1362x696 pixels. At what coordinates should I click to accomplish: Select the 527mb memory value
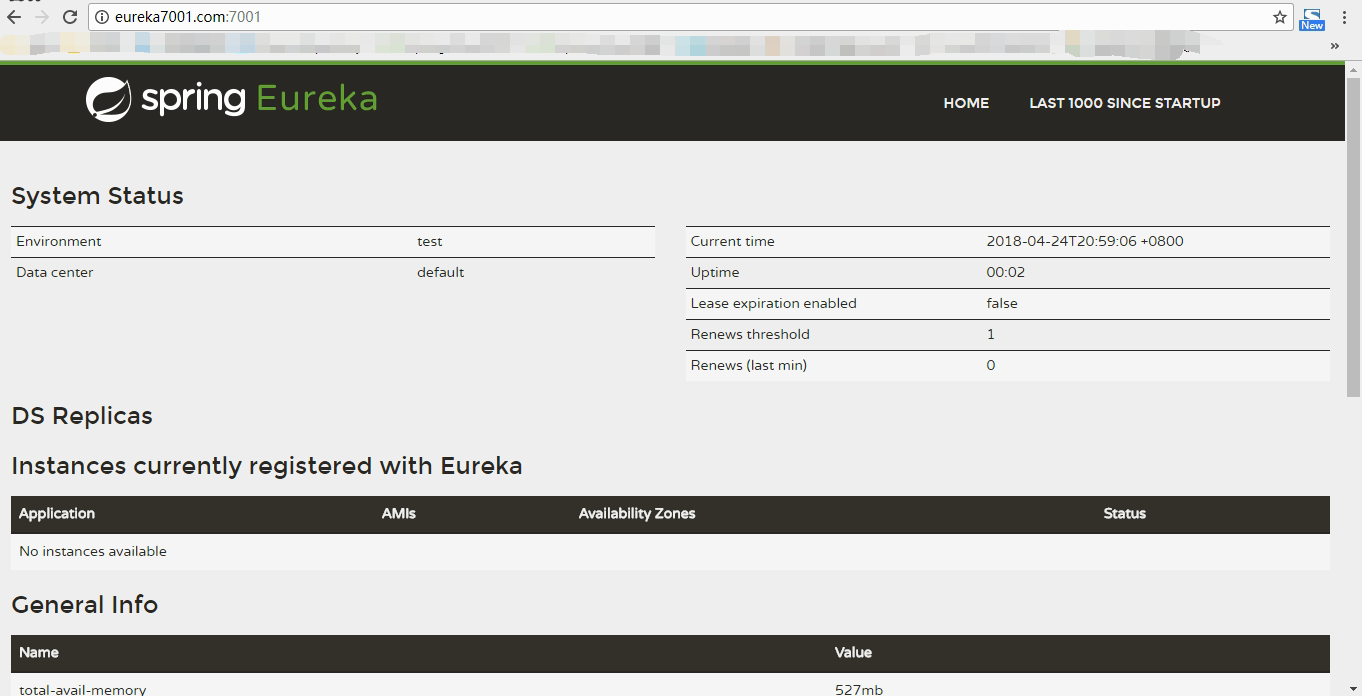[859, 689]
